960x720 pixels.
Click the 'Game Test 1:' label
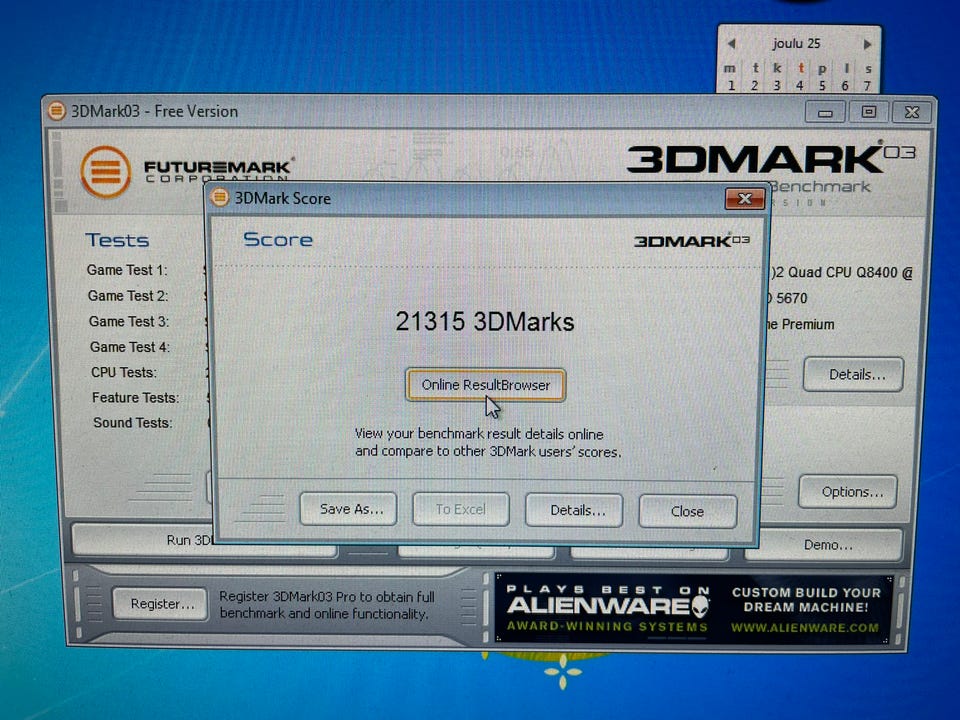(127, 270)
